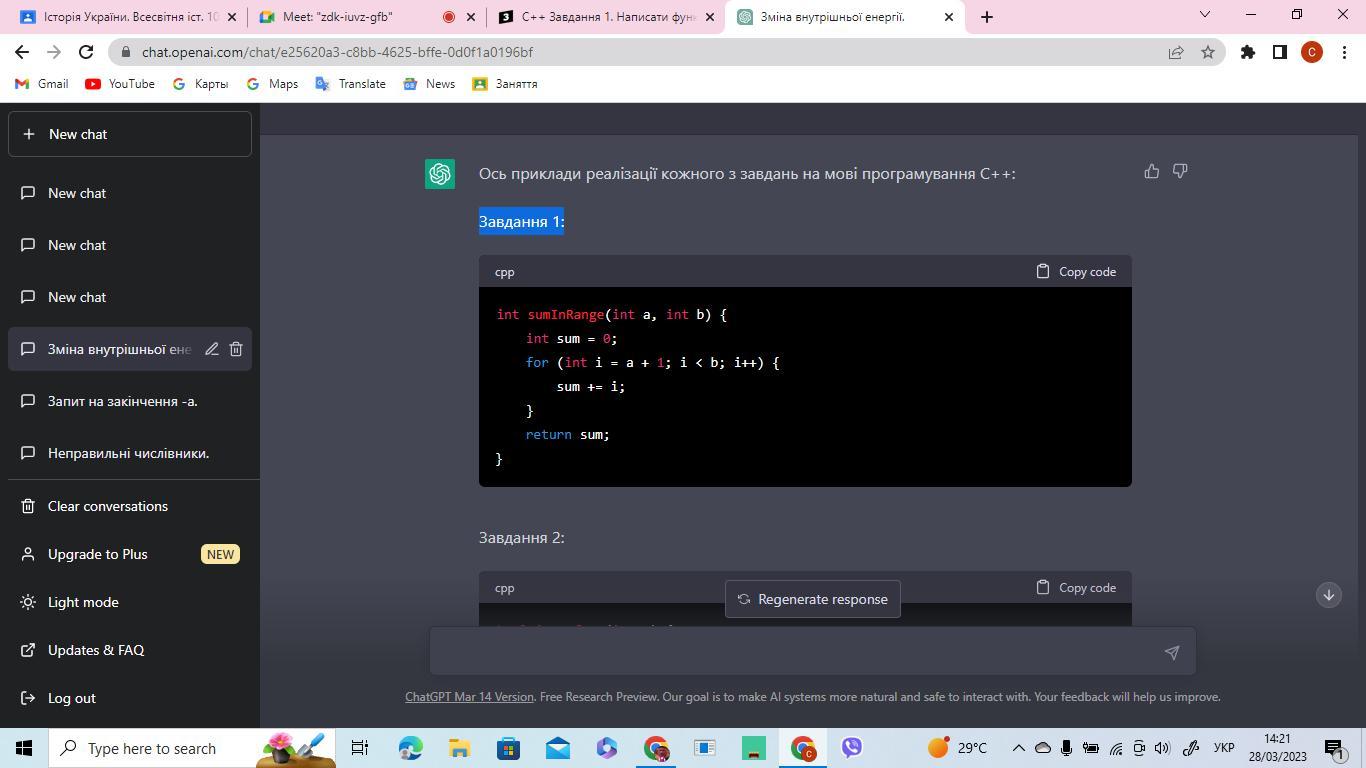This screenshot has height=768, width=1366.
Task: Open Chrome tab search dropdown arrow
Action: (x=1204, y=15)
